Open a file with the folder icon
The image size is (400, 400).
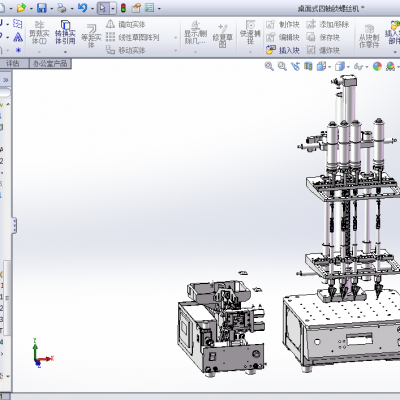pyautogui.click(x=21, y=8)
